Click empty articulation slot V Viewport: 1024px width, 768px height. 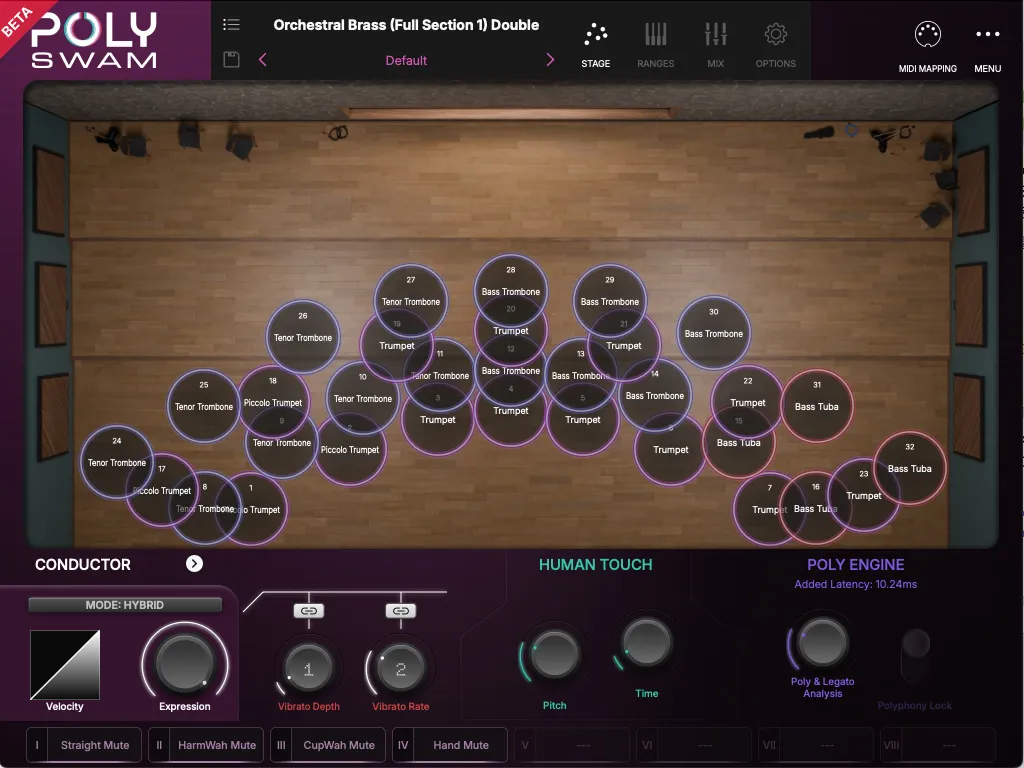coord(572,745)
